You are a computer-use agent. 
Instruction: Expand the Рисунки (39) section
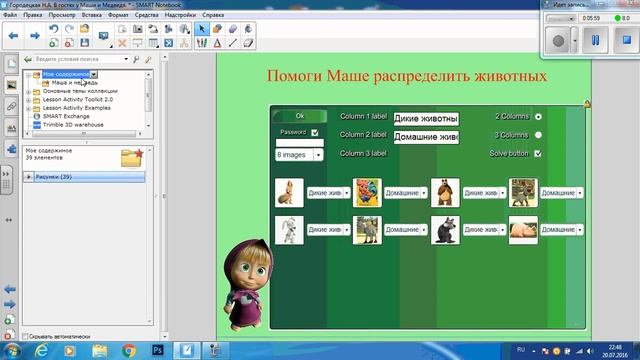[29, 177]
